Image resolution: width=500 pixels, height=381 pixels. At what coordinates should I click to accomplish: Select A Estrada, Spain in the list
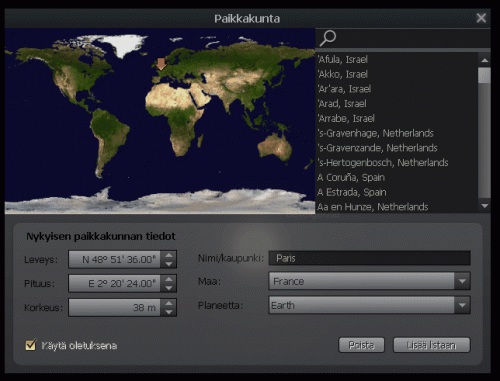coord(397,192)
